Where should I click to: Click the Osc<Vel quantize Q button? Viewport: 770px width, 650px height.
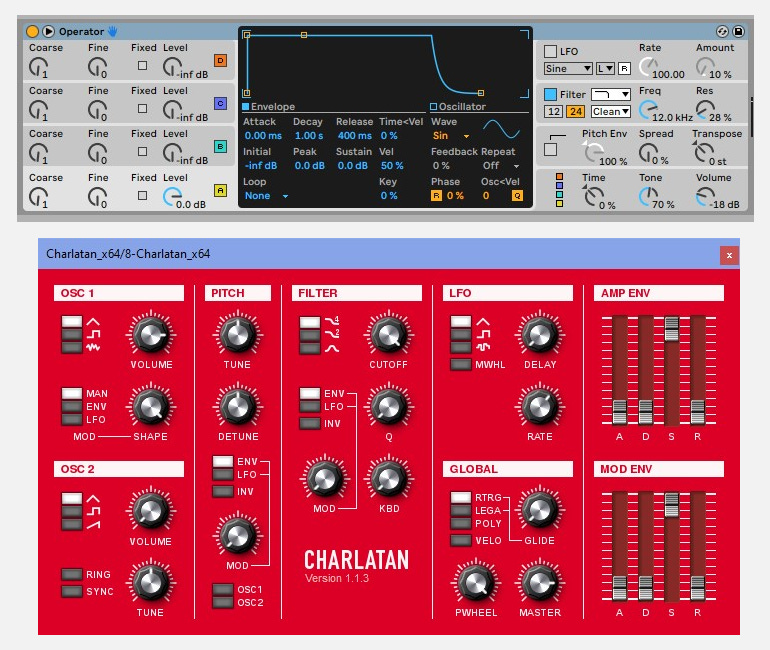[x=517, y=195]
